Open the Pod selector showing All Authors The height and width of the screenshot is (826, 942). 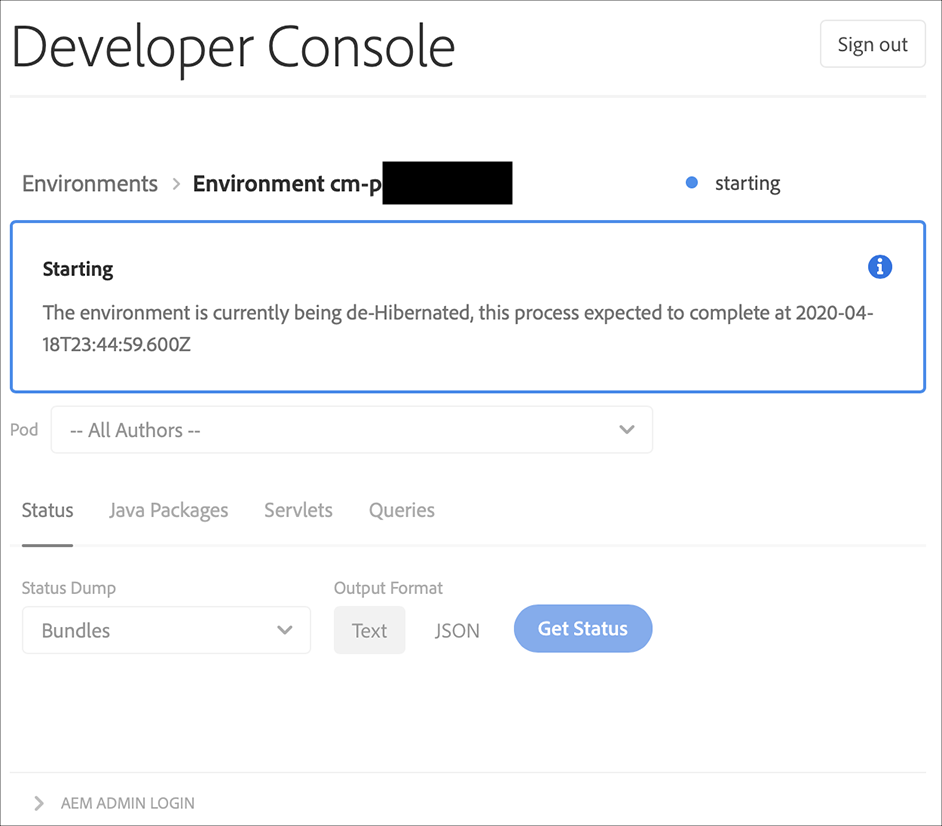tap(351, 430)
